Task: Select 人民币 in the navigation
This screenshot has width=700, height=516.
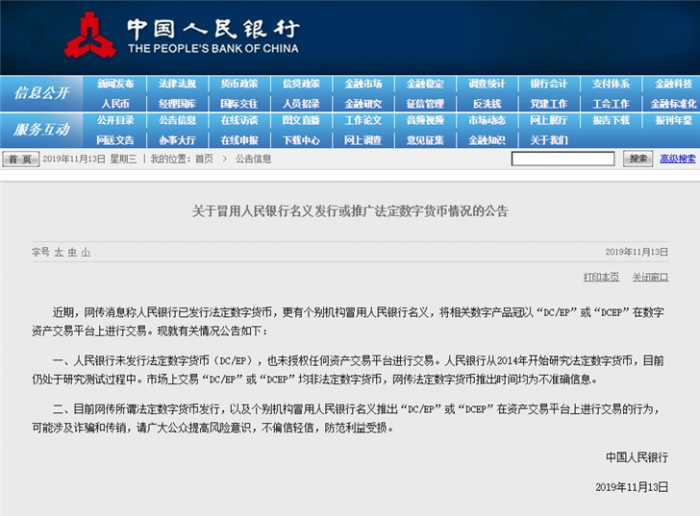Action: coord(116,104)
